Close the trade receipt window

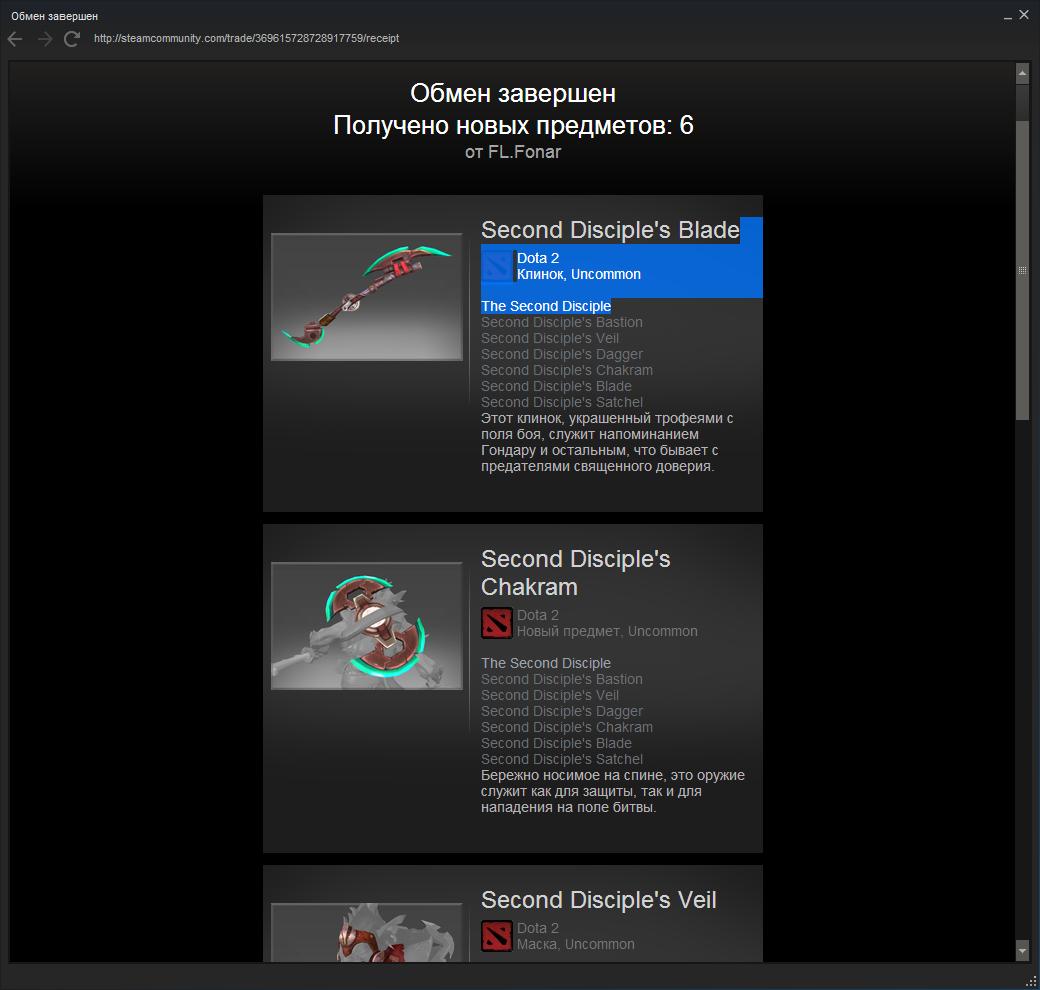pos(1024,15)
